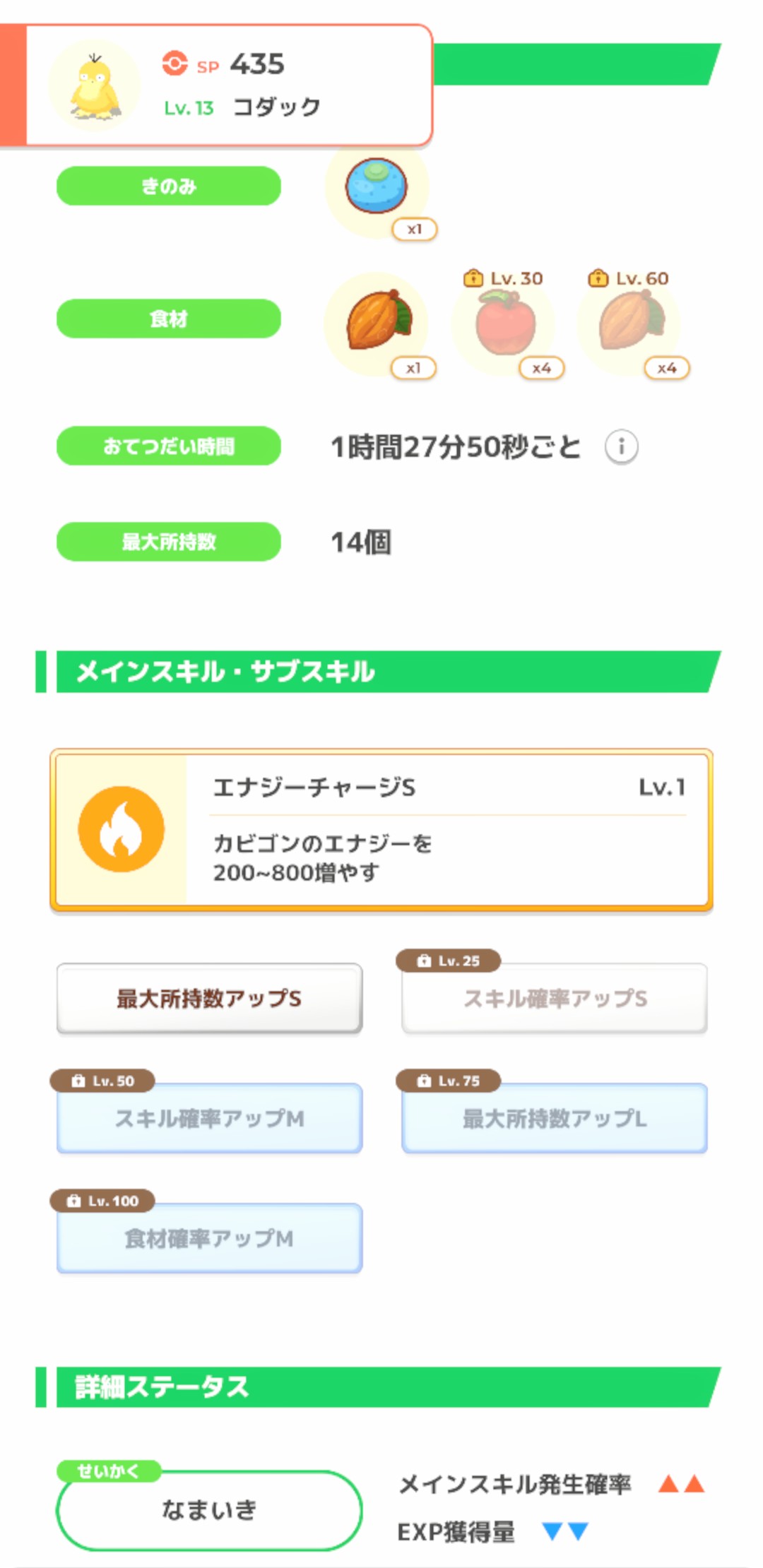Tap the Lv. 75 最大所持数アップL skill

(x=555, y=1118)
